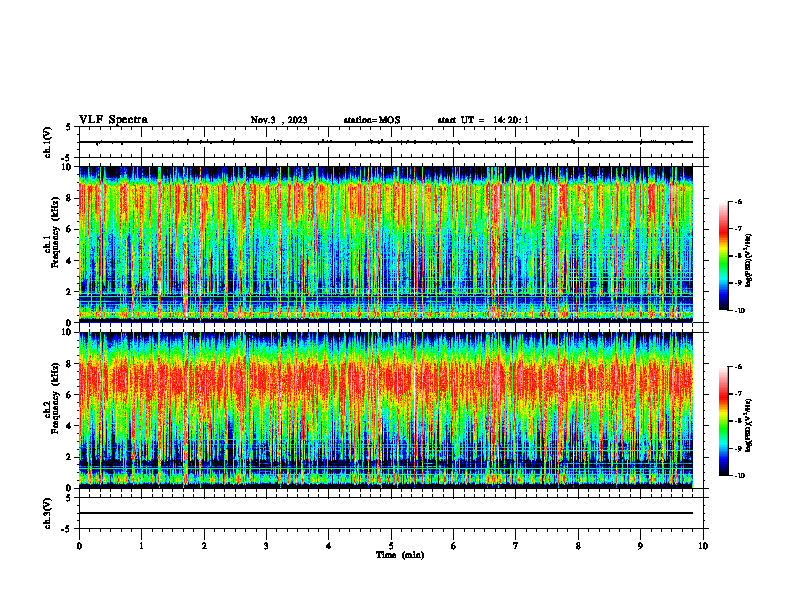Click the time axis tick label "10"
Screen dimensions: 792x612
coord(703,546)
